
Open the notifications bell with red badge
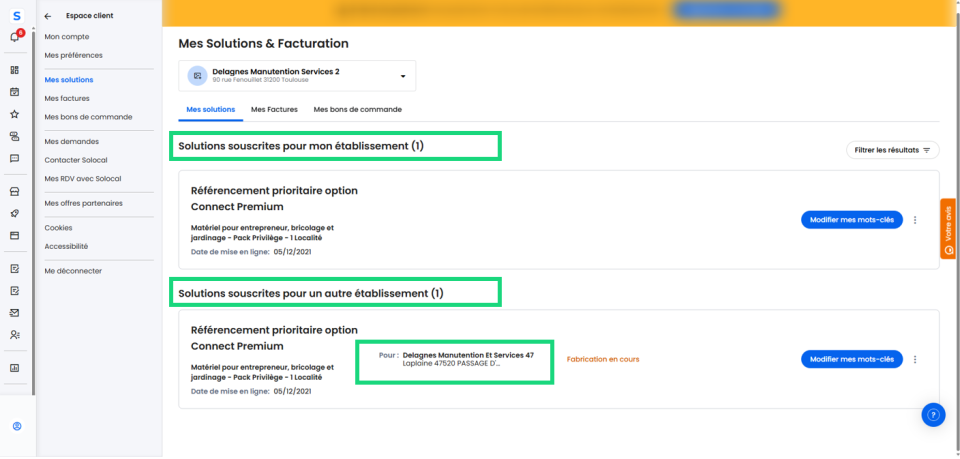pos(15,37)
